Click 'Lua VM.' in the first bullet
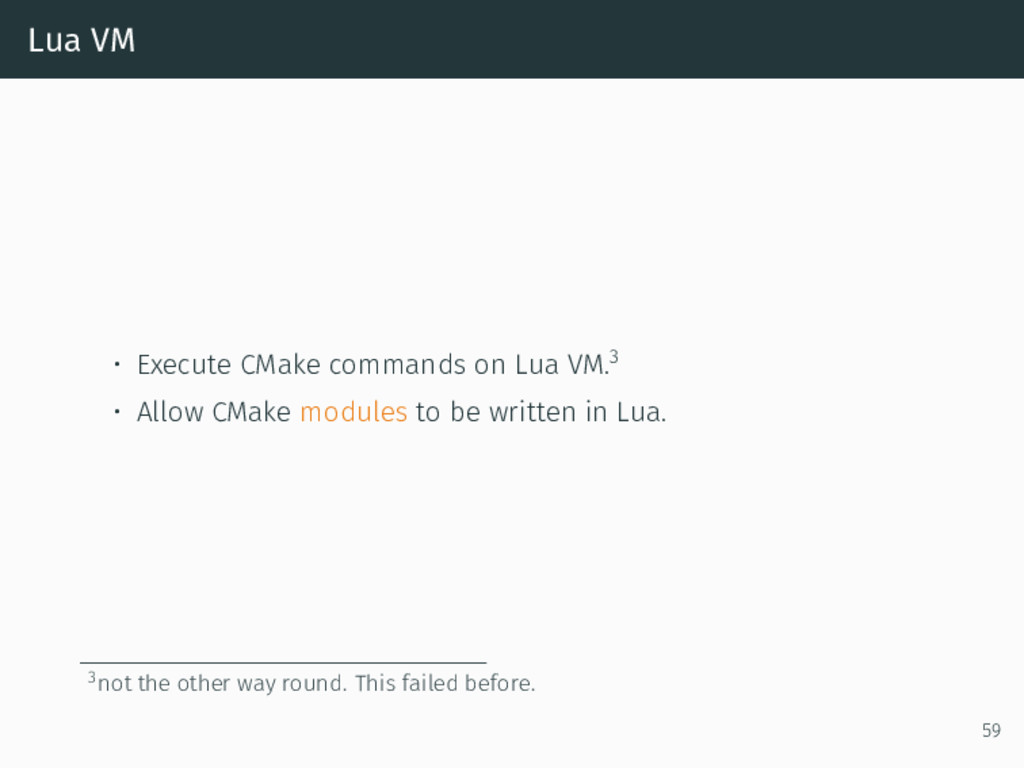The width and height of the screenshot is (1024, 768). click(562, 364)
